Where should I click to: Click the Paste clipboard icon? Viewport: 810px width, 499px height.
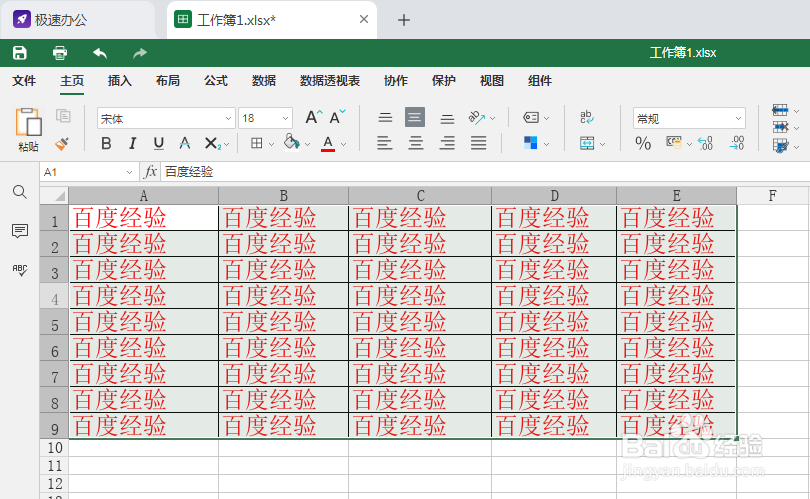click(28, 122)
